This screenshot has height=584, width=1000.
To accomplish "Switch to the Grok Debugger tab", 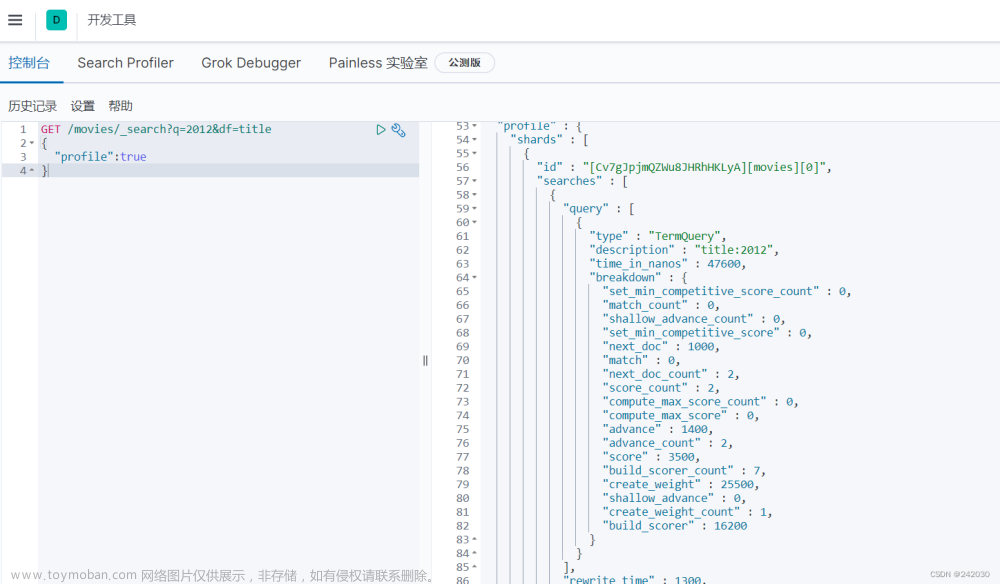I will pyautogui.click(x=251, y=63).
